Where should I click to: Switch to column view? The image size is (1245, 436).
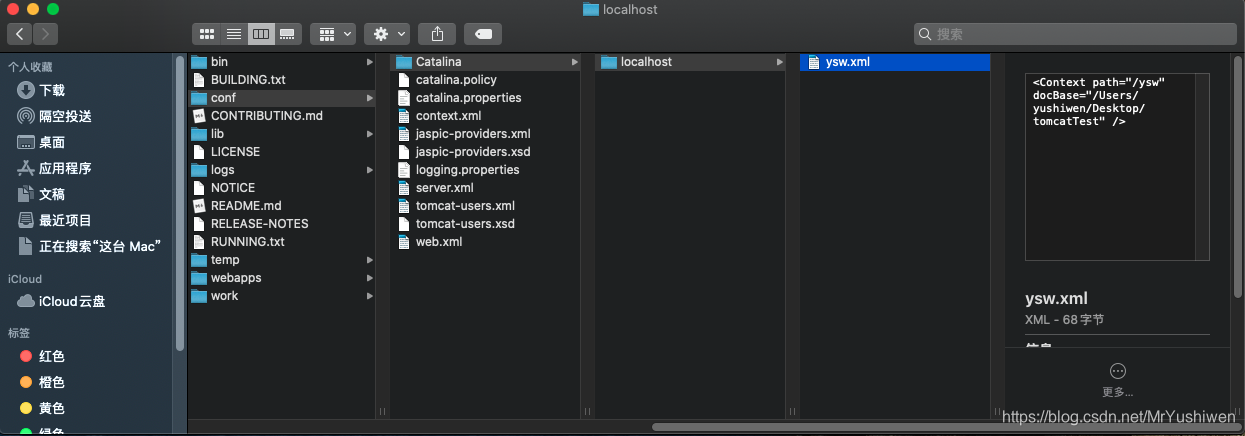pyautogui.click(x=260, y=34)
